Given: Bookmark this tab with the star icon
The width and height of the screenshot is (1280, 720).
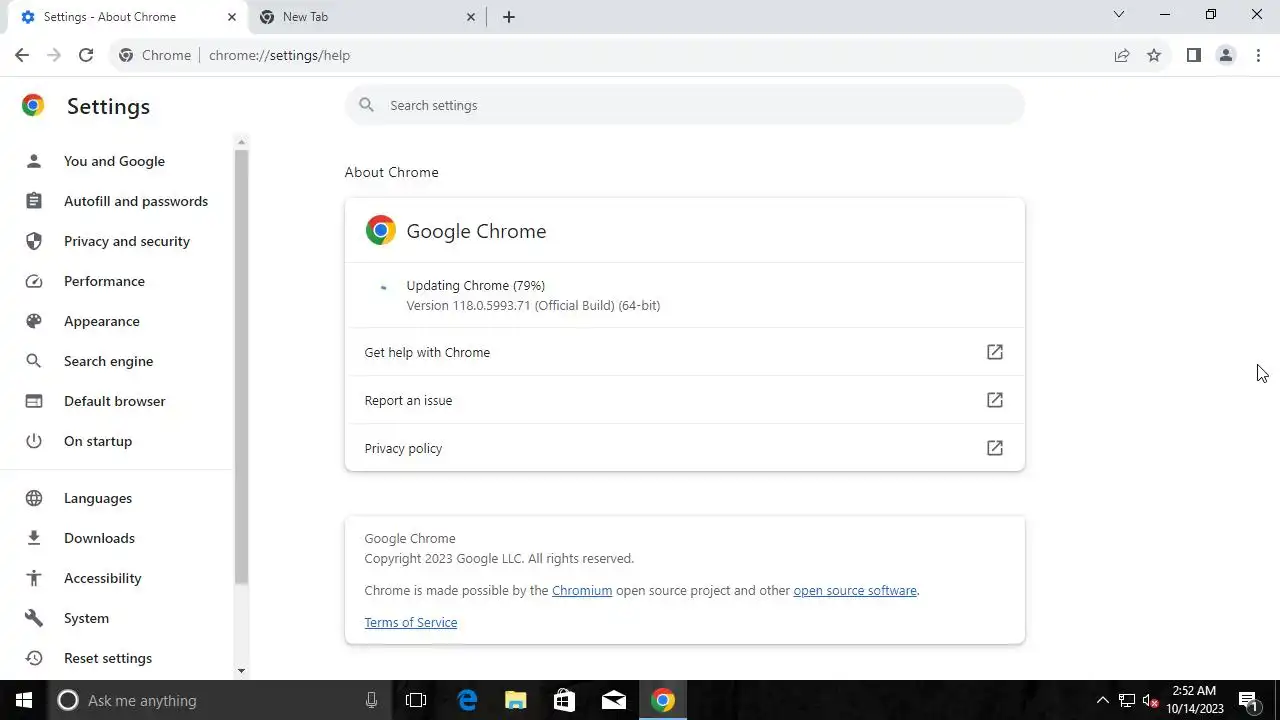Looking at the screenshot, I should click(1154, 55).
